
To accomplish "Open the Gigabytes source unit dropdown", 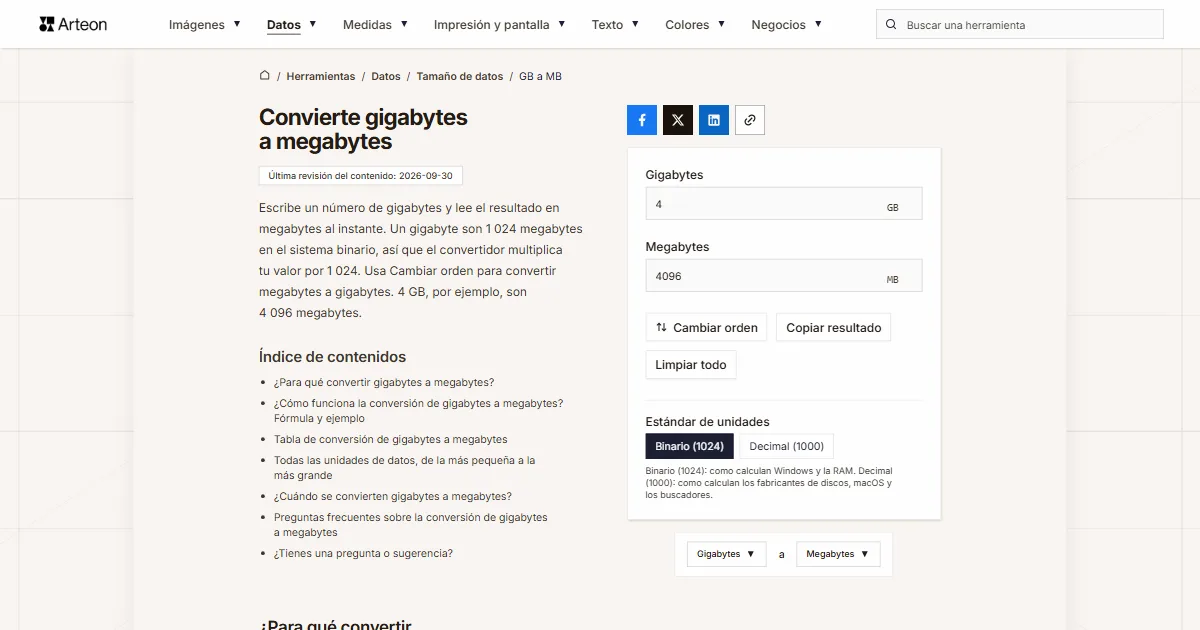I will [726, 554].
